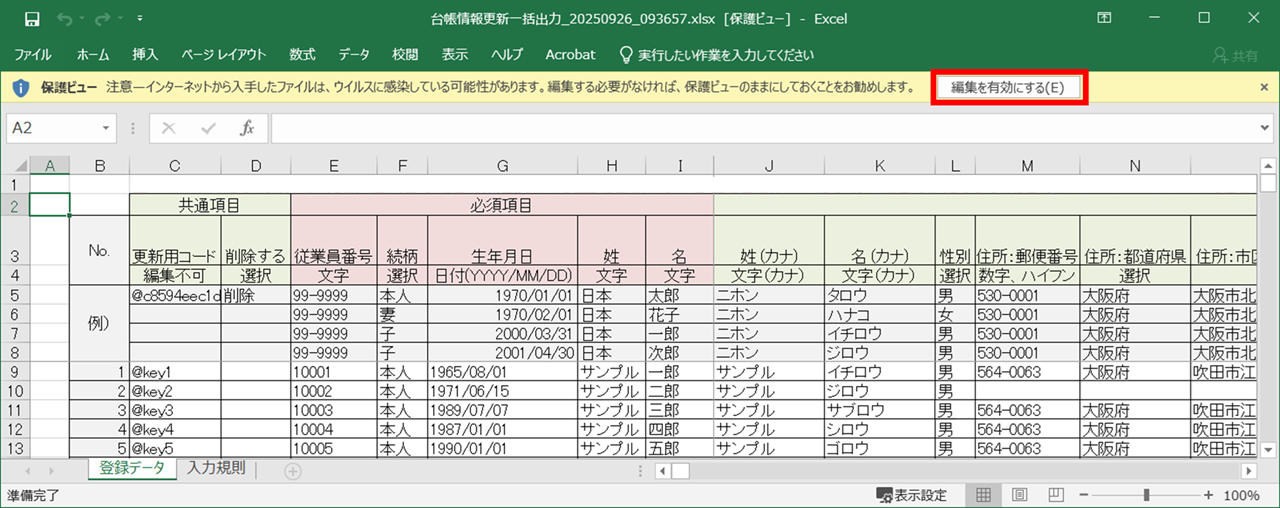Image resolution: width=1280 pixels, height=508 pixels.
Task: Switch to Normal view icon in status bar
Action: (x=983, y=495)
